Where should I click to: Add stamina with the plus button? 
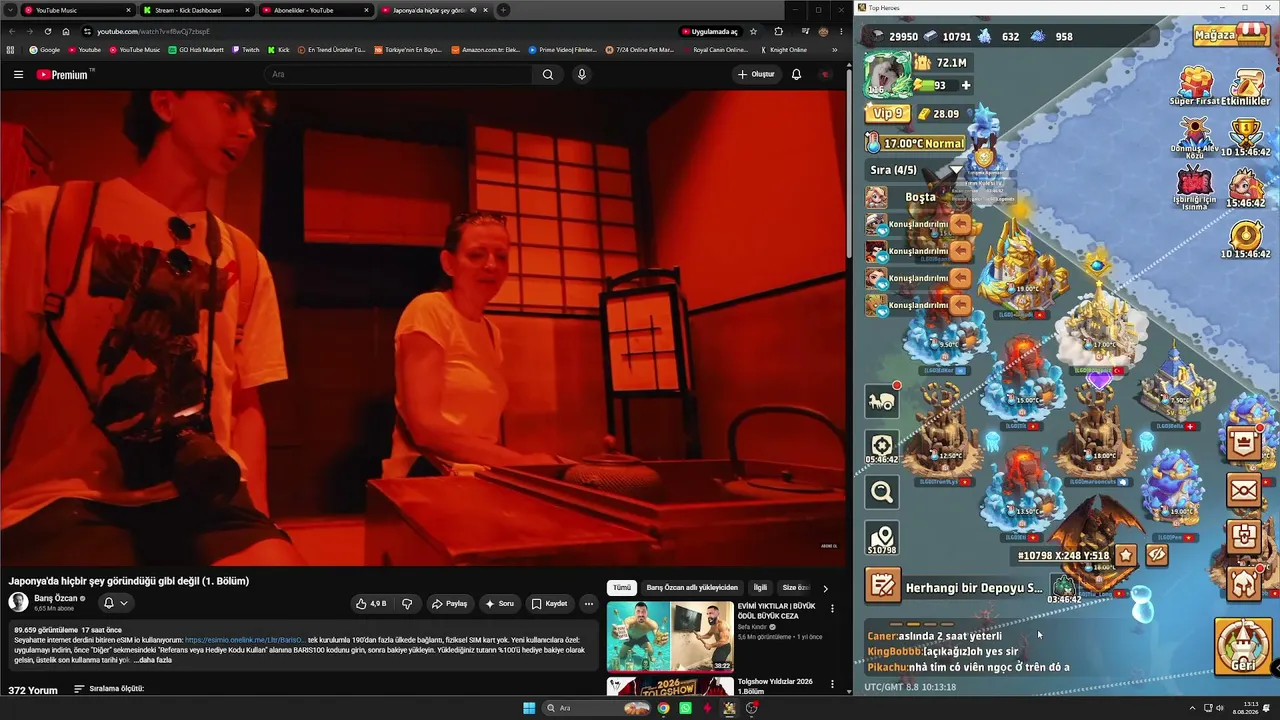tap(965, 86)
